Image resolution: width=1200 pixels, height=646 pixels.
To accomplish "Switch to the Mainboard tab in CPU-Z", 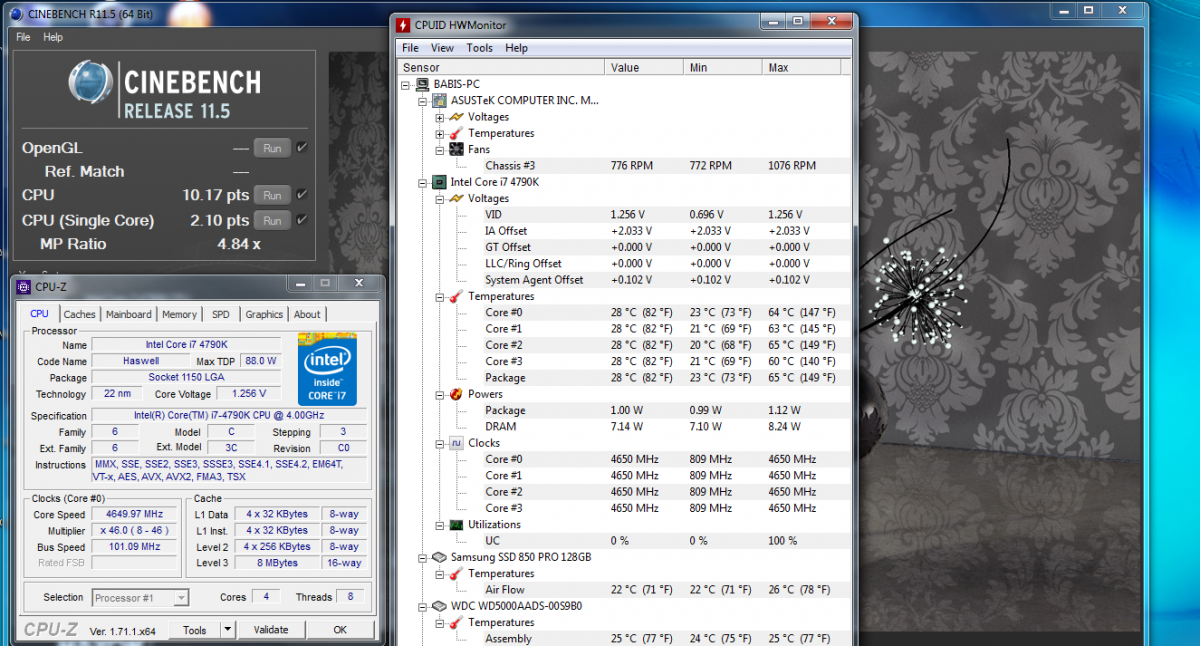I will point(129,314).
